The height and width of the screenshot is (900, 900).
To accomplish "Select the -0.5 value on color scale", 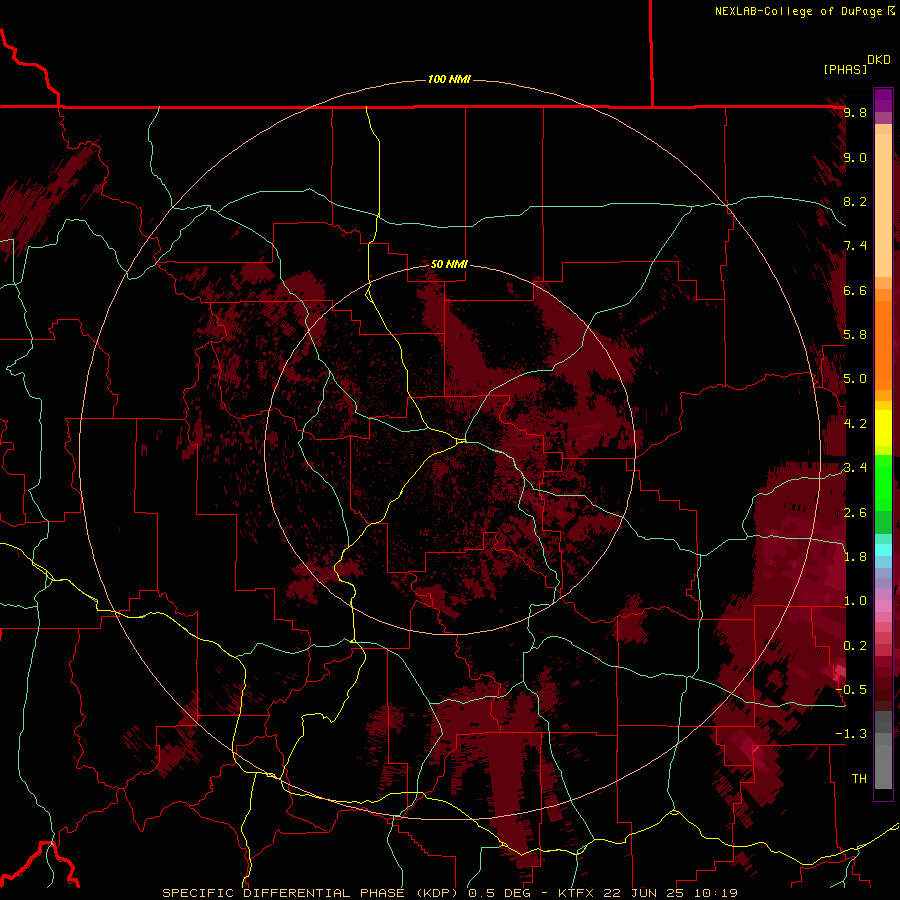I will point(851,689).
